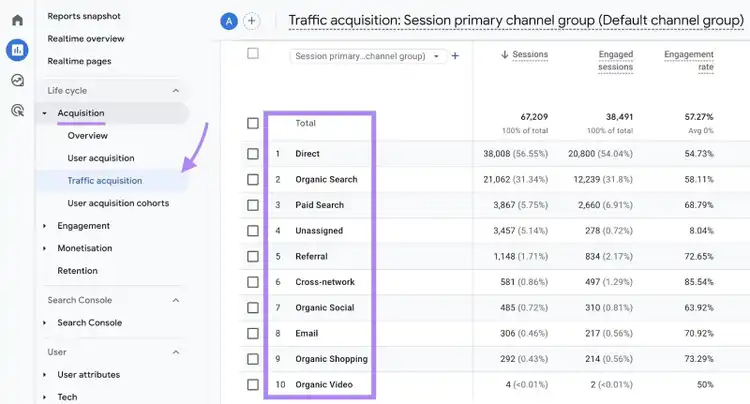Image resolution: width=750 pixels, height=404 pixels.
Task: Collapse the Search Console section chevron
Action: tap(176, 300)
